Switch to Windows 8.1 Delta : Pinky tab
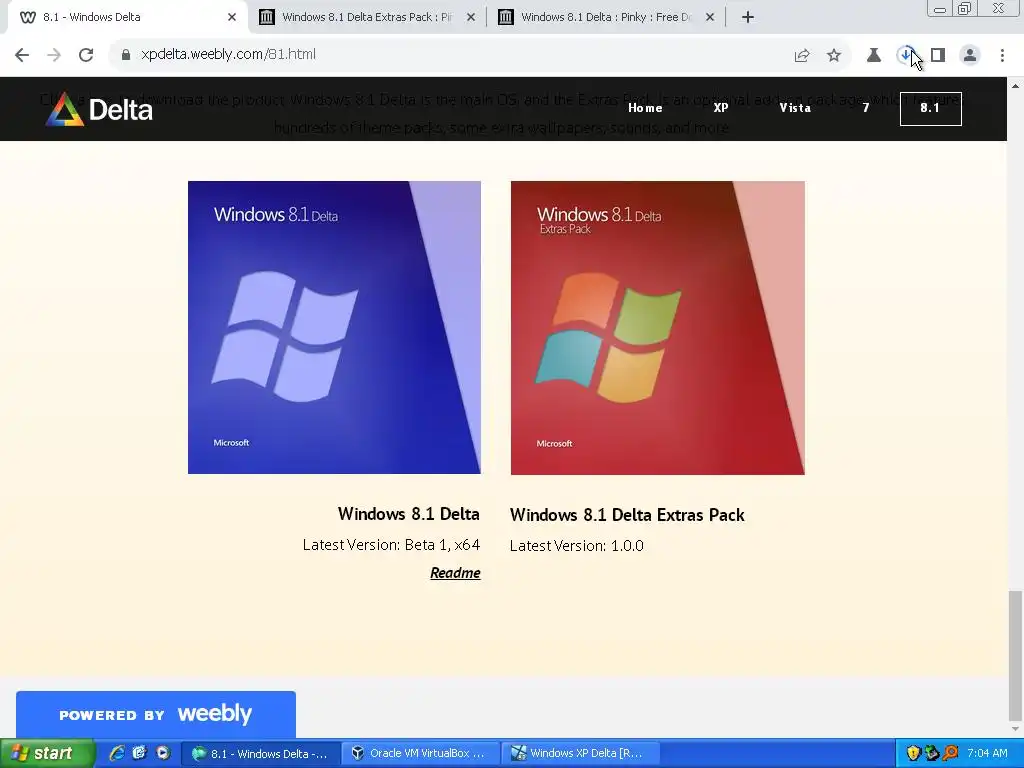The width and height of the screenshot is (1024, 768). (606, 18)
